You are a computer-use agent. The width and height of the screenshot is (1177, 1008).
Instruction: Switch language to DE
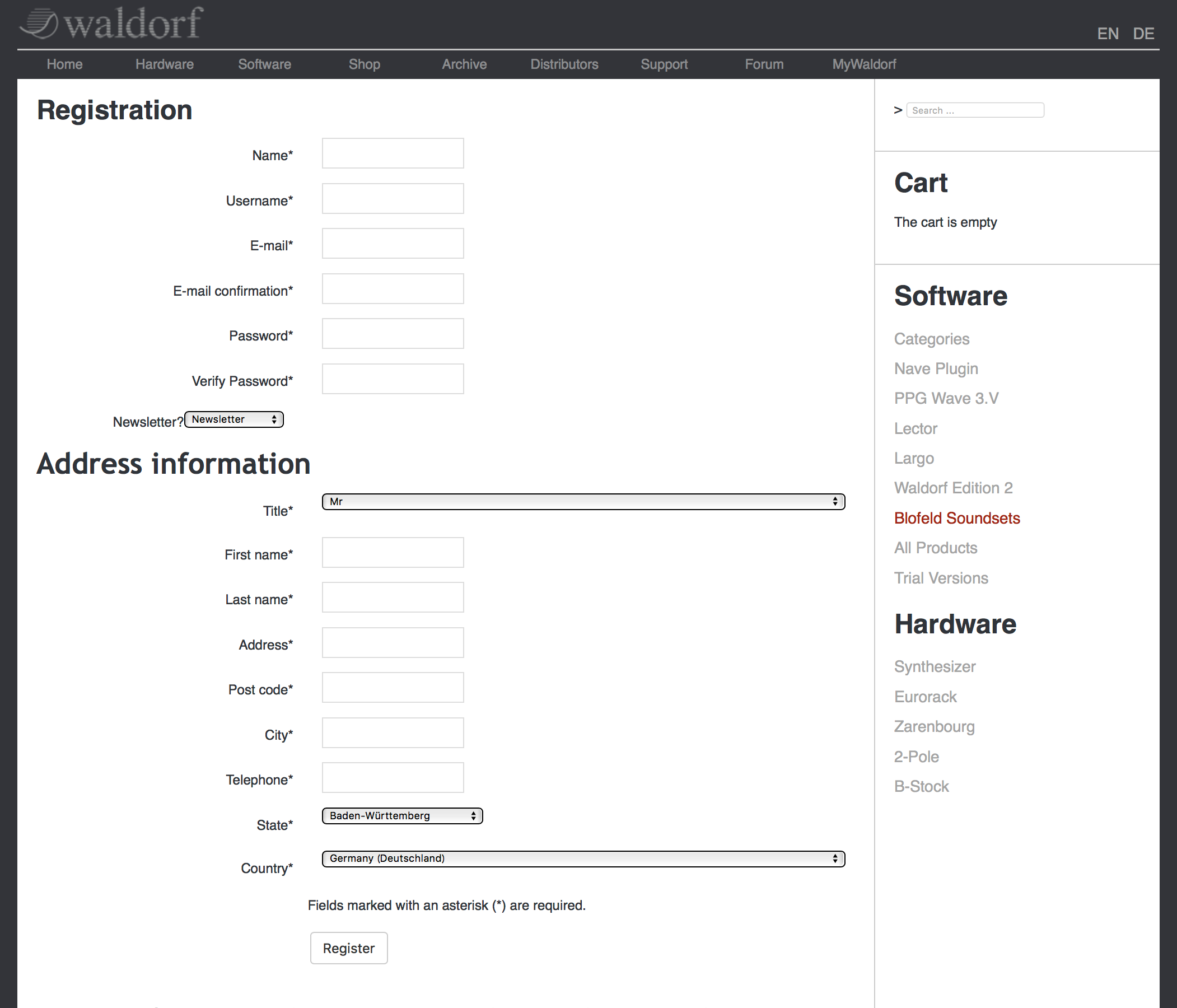pos(1143,34)
